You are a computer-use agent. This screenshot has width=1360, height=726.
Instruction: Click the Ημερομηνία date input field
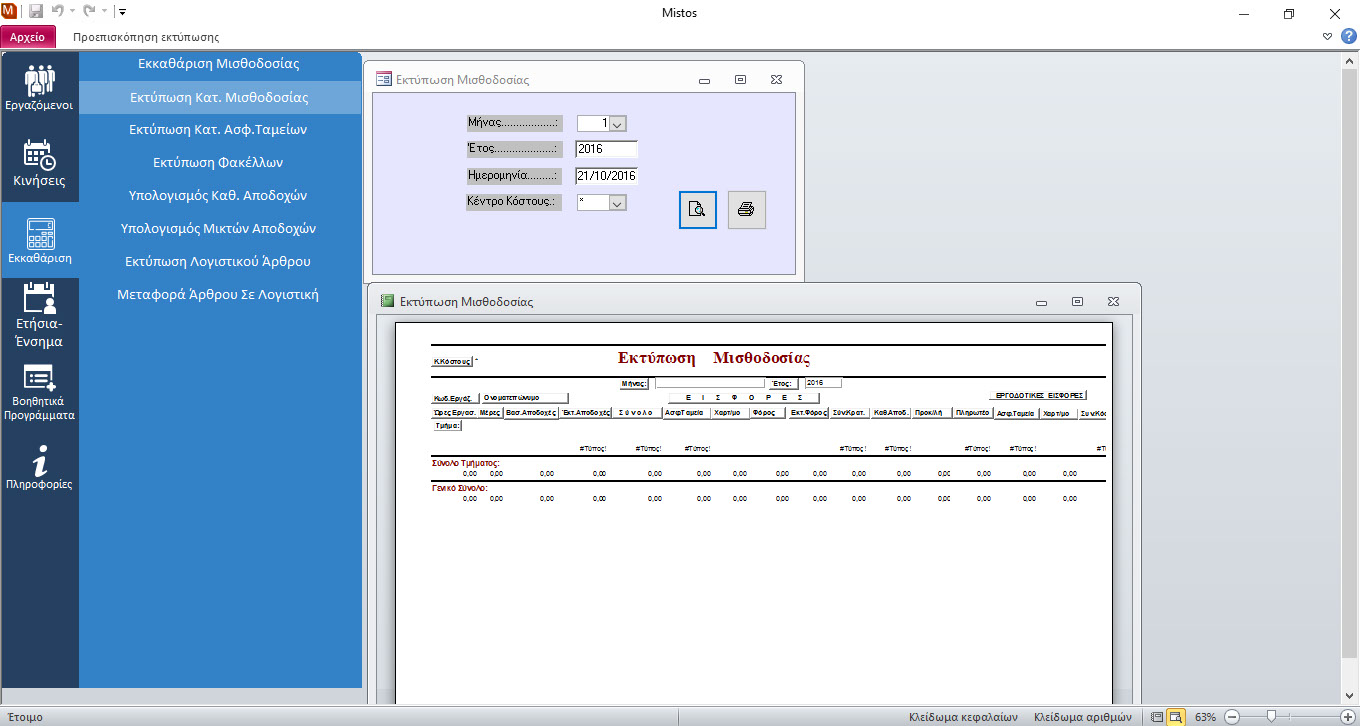[606, 176]
